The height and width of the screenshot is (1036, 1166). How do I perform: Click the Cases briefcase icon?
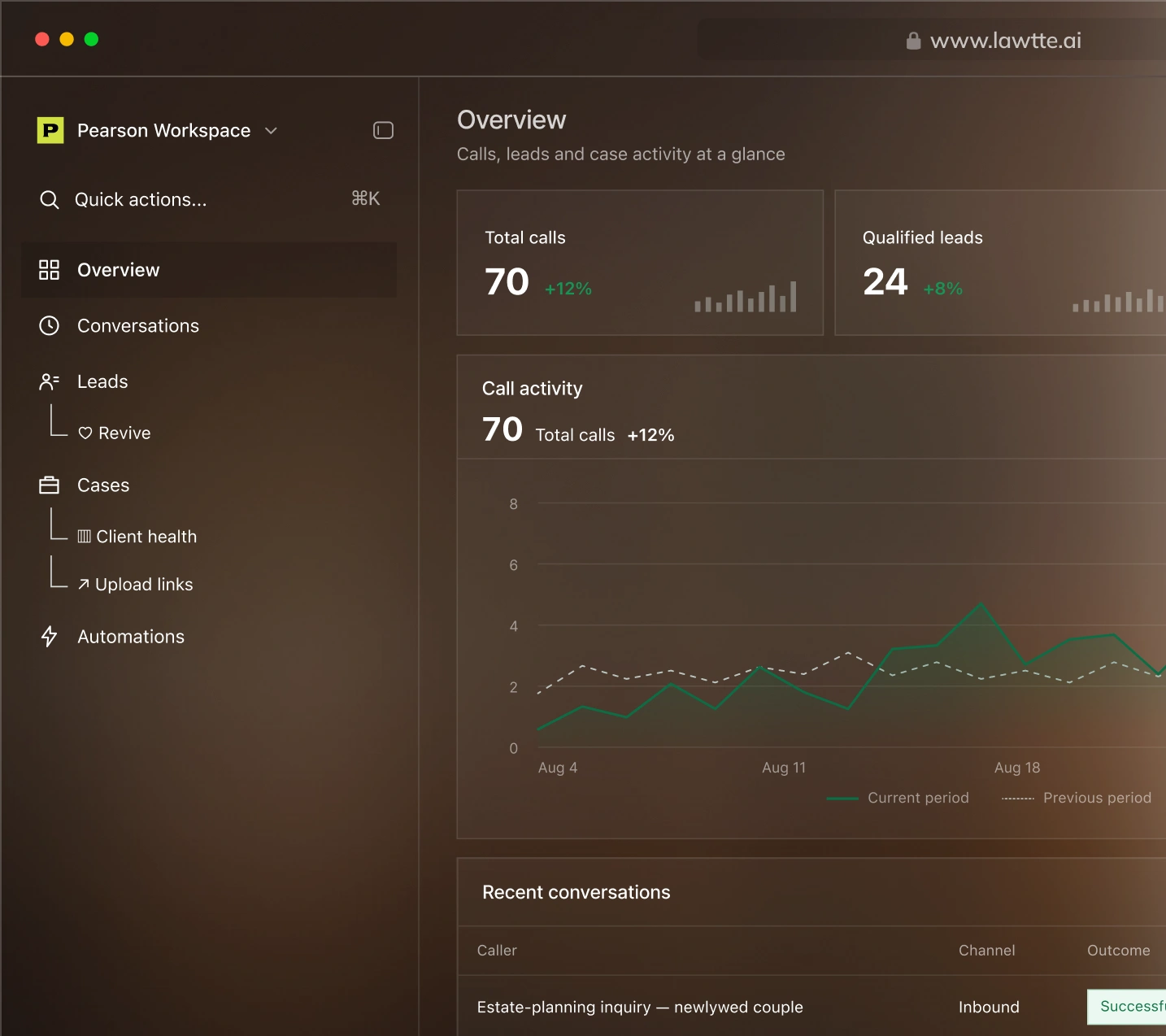point(50,485)
